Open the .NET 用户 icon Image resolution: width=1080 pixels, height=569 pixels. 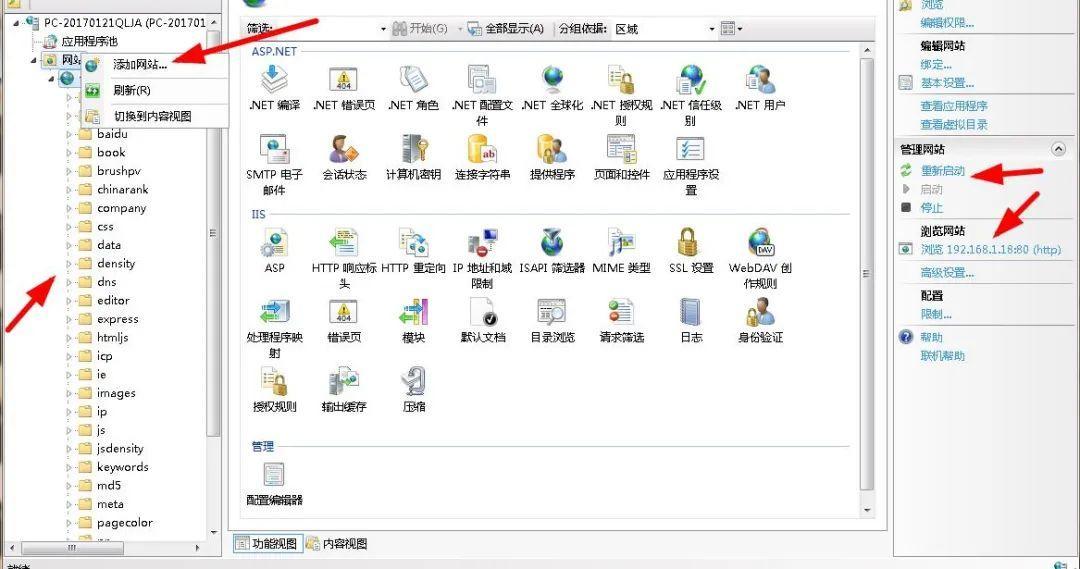[760, 80]
